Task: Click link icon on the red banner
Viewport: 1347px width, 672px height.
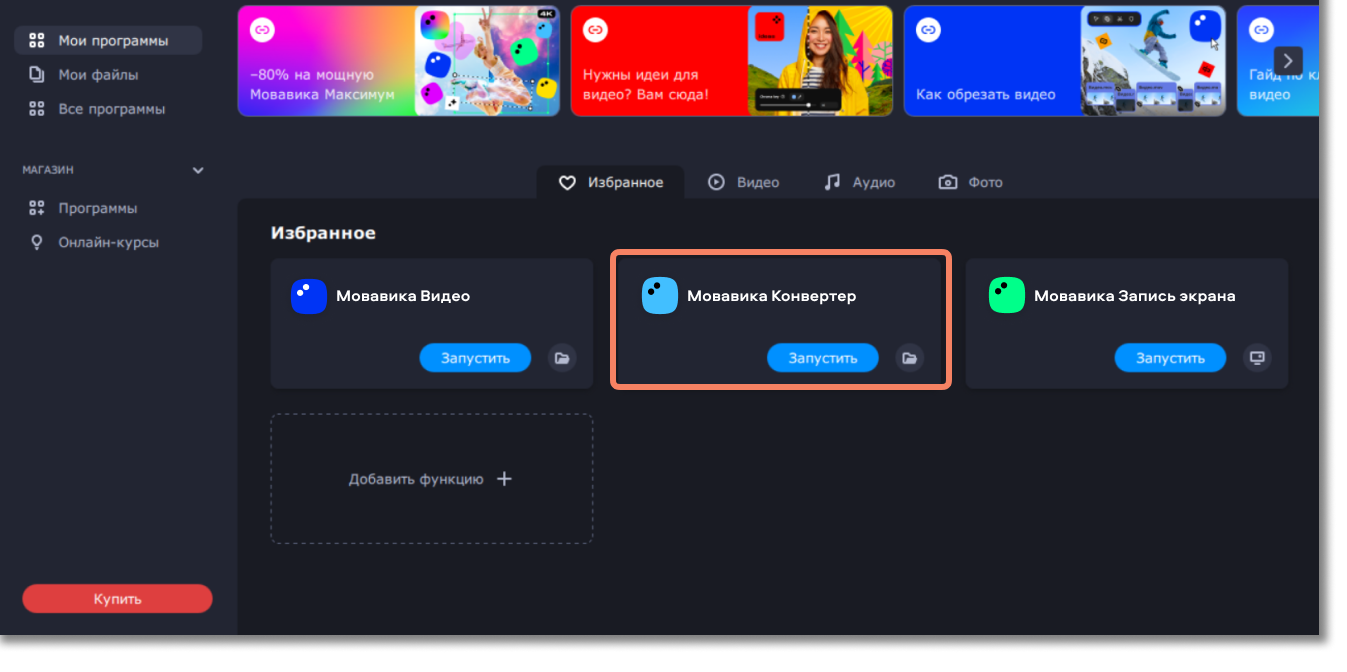Action: [x=595, y=30]
